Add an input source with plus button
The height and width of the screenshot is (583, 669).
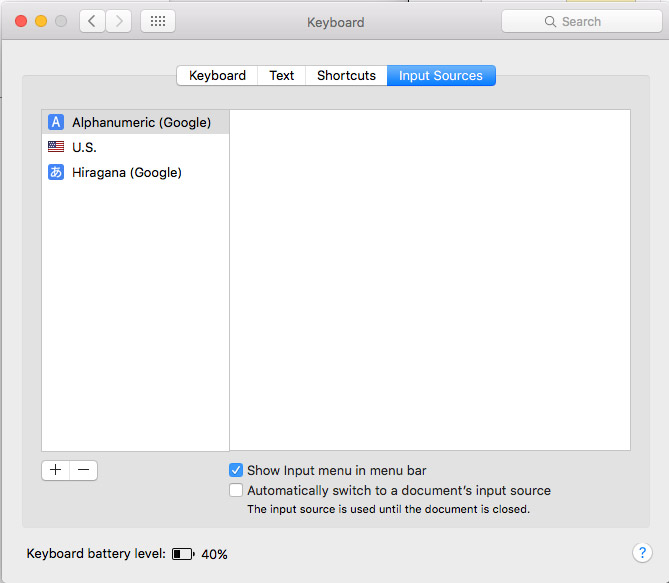(x=55, y=470)
